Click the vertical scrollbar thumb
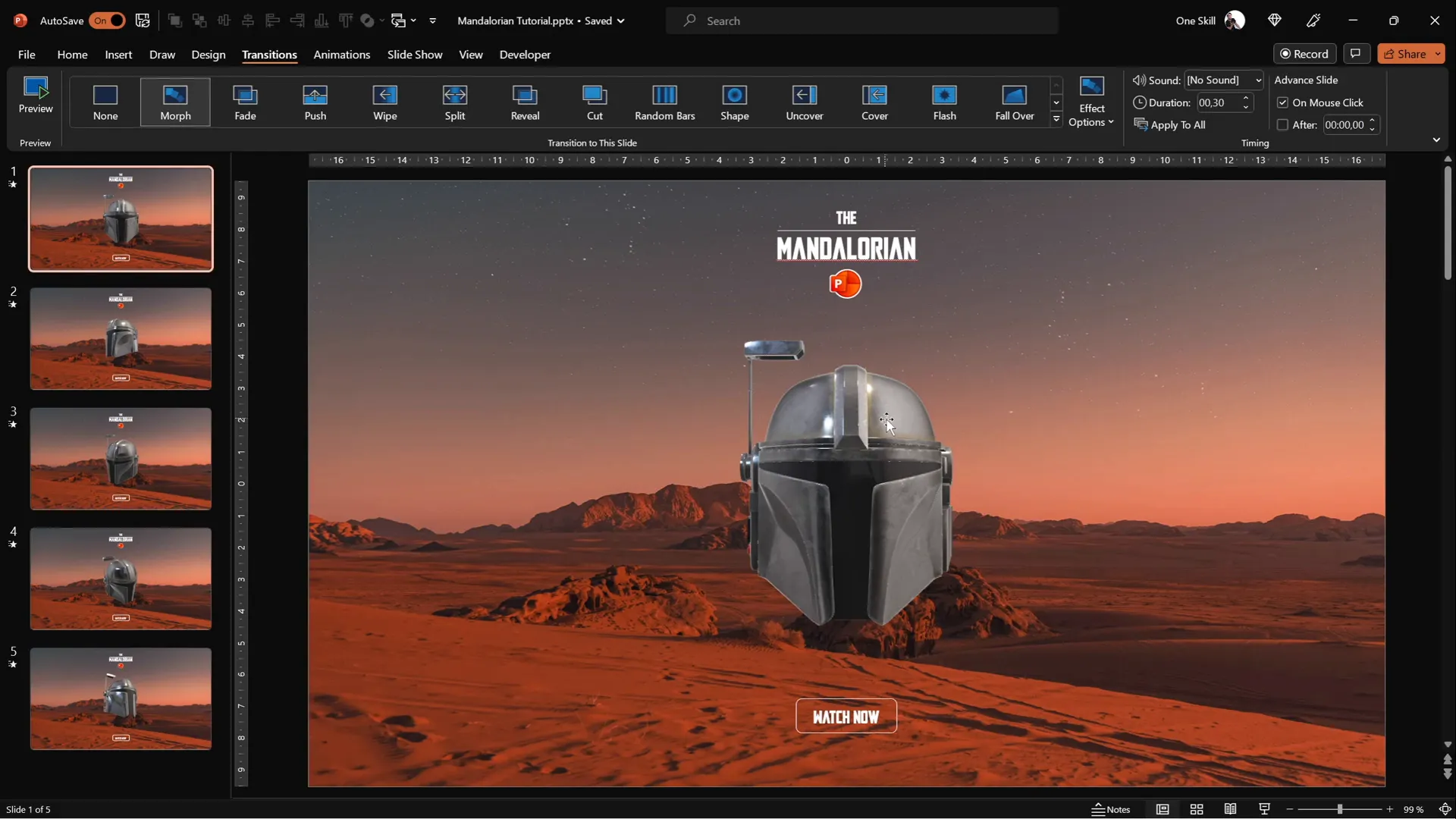 tap(1448, 222)
